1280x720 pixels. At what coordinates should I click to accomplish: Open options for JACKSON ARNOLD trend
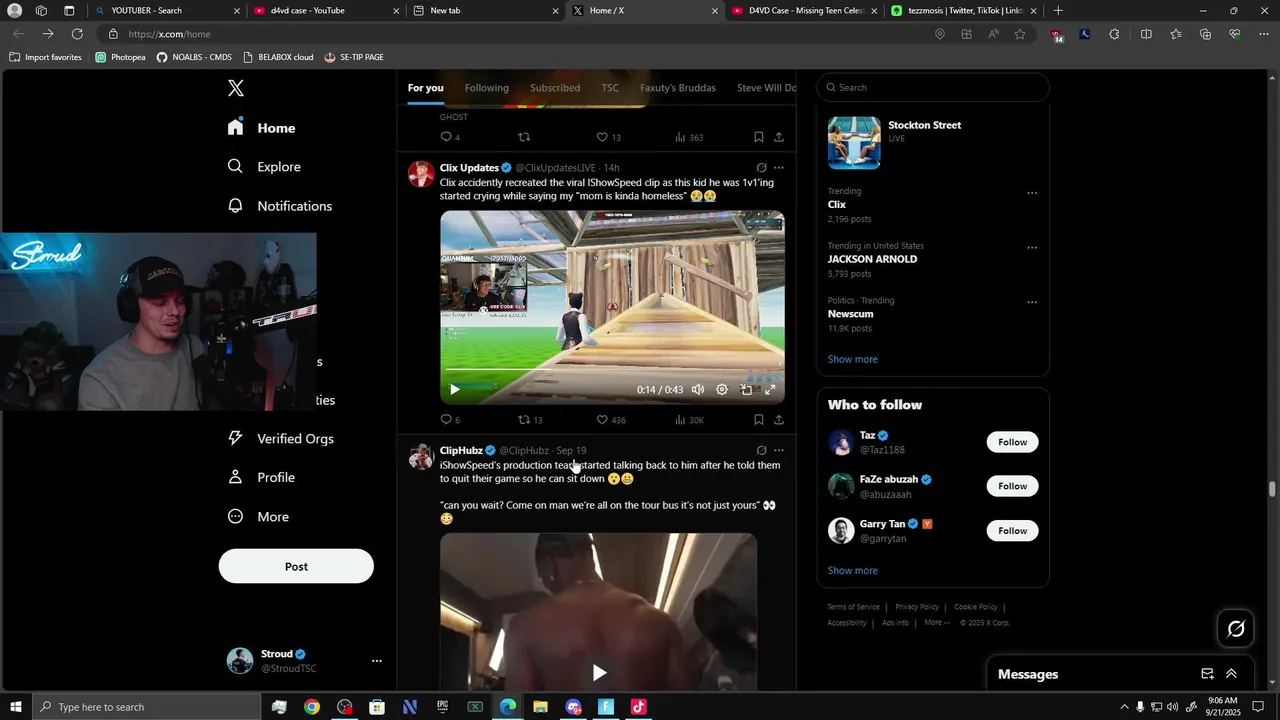tap(1032, 248)
